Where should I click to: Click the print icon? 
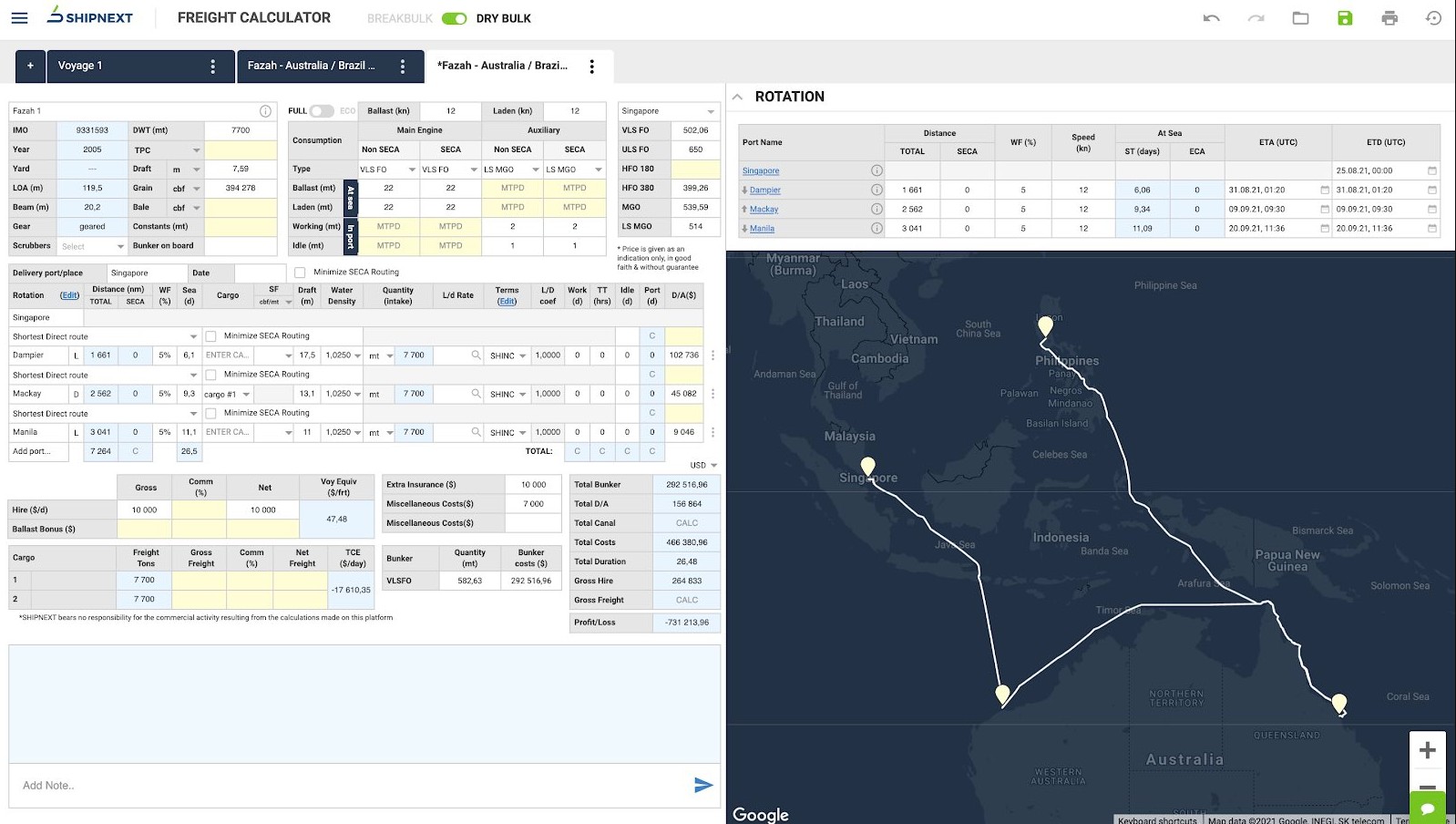(x=1389, y=18)
